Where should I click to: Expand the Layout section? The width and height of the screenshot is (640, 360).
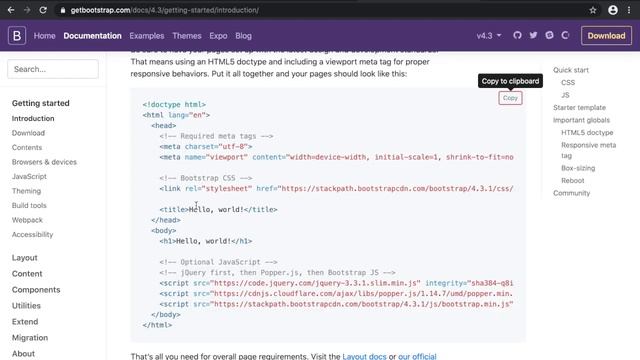pos(24,258)
